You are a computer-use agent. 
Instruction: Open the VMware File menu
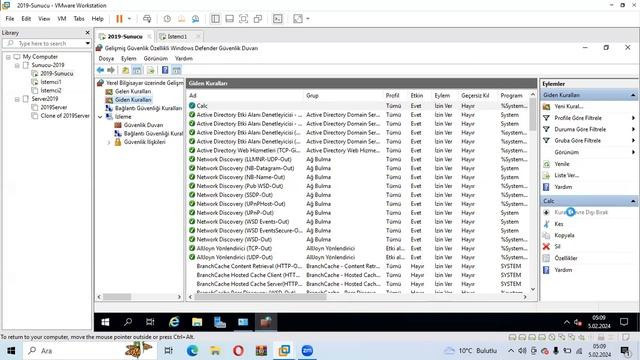pos(10,19)
